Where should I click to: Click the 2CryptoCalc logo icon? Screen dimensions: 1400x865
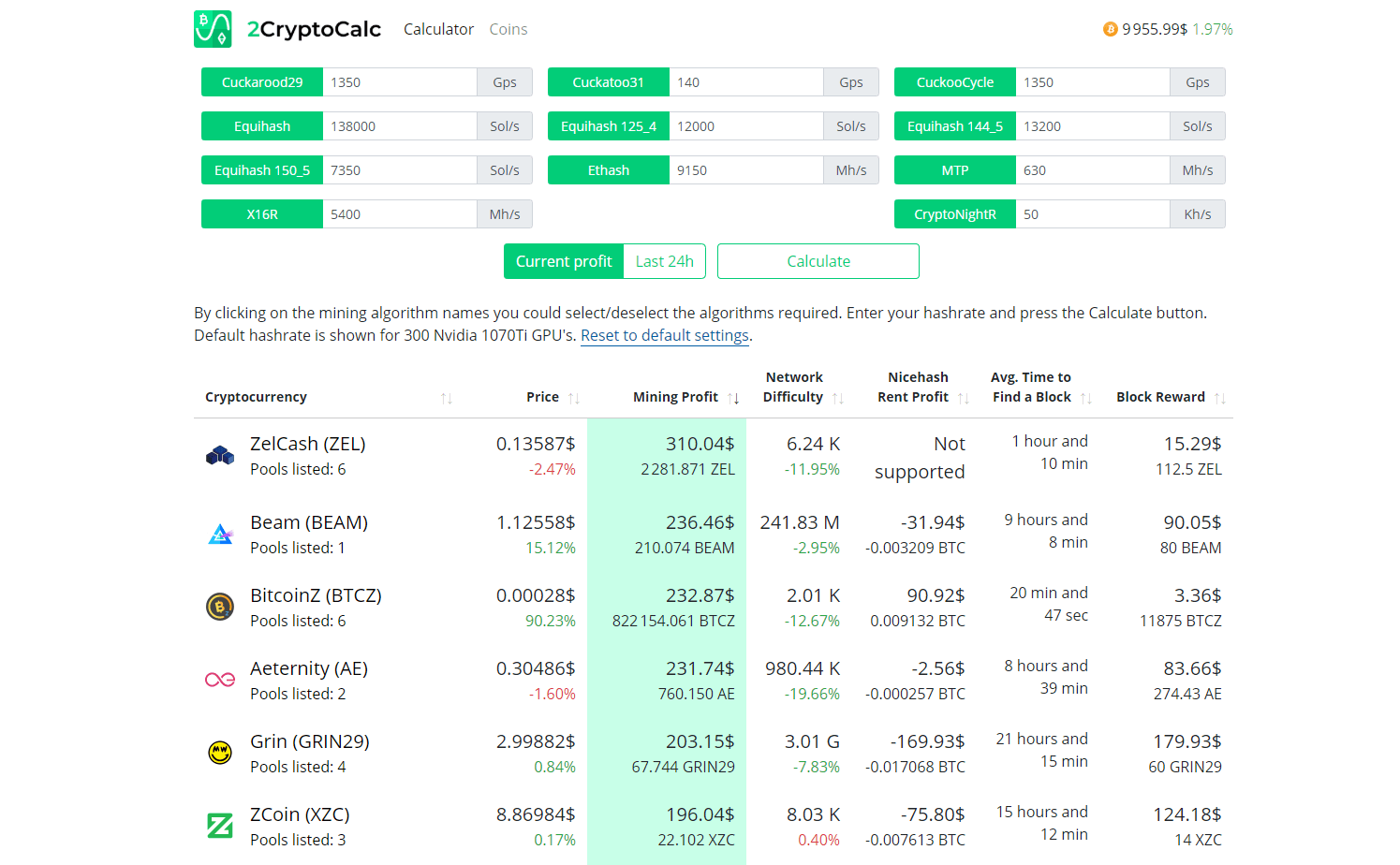213,29
